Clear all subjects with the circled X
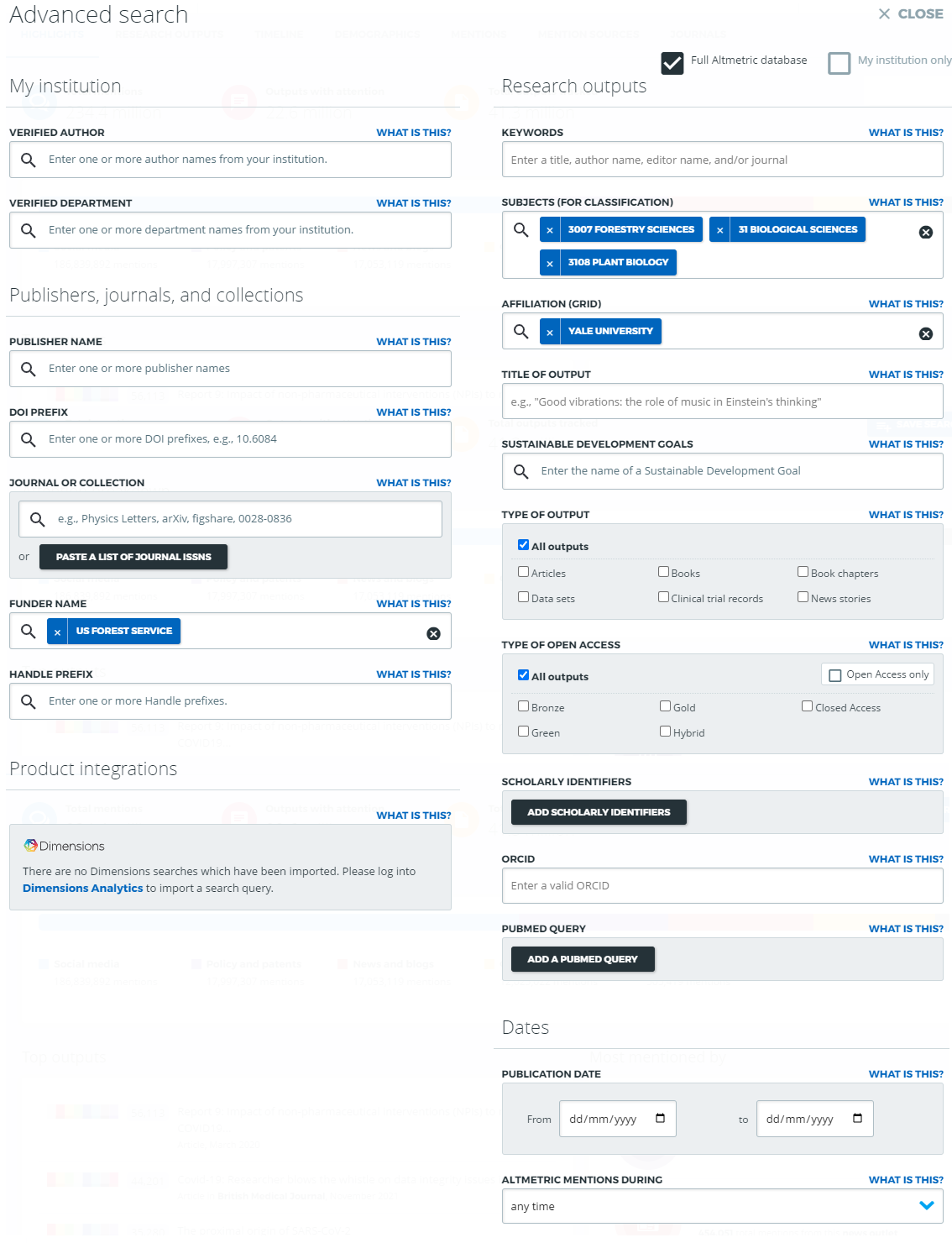This screenshot has height=1243, width=952. click(x=925, y=232)
